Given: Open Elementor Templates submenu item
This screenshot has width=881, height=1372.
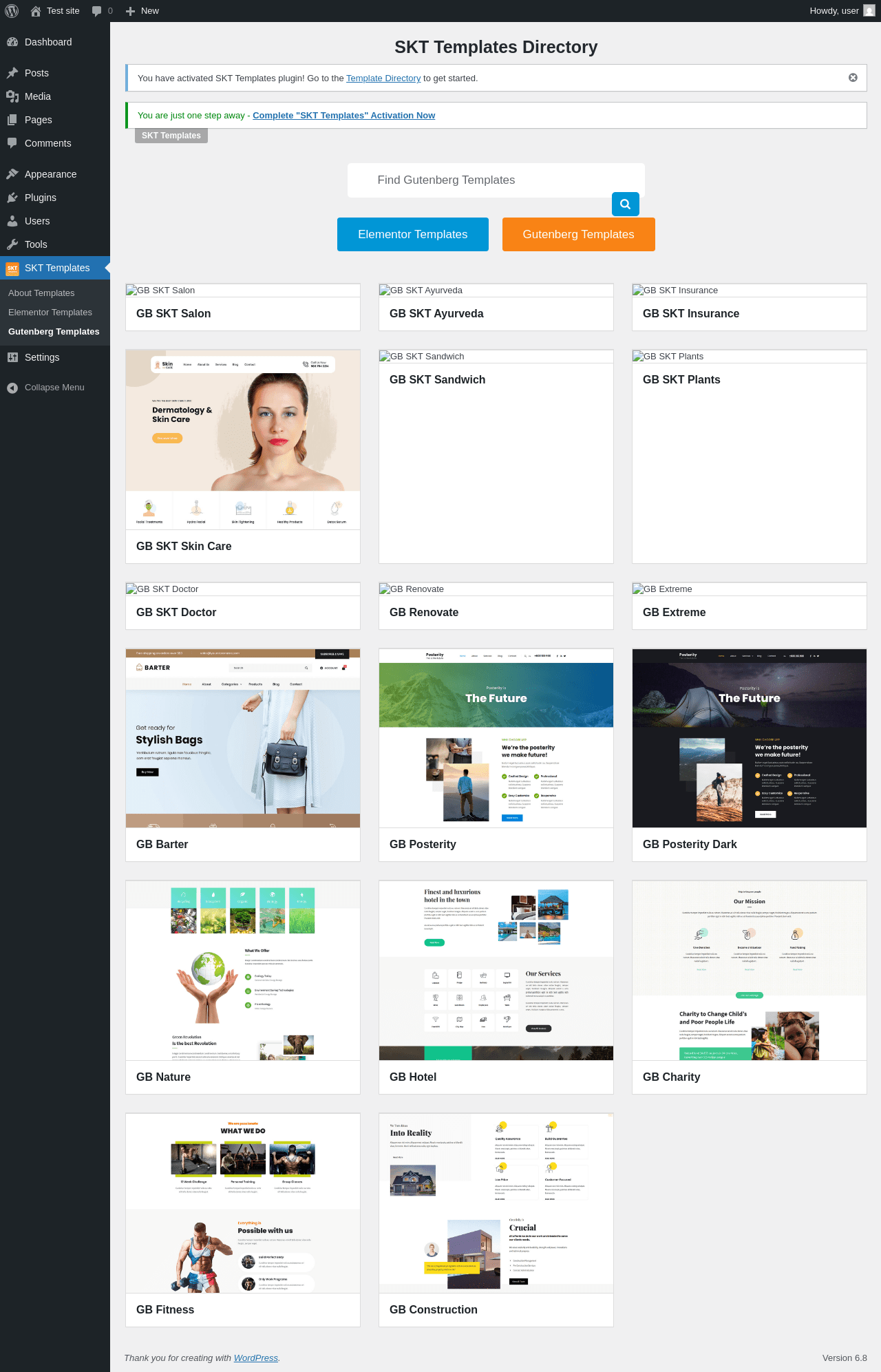Looking at the screenshot, I should tap(50, 313).
